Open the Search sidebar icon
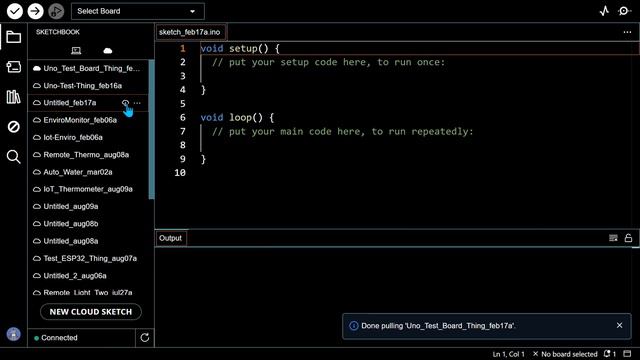 13,157
